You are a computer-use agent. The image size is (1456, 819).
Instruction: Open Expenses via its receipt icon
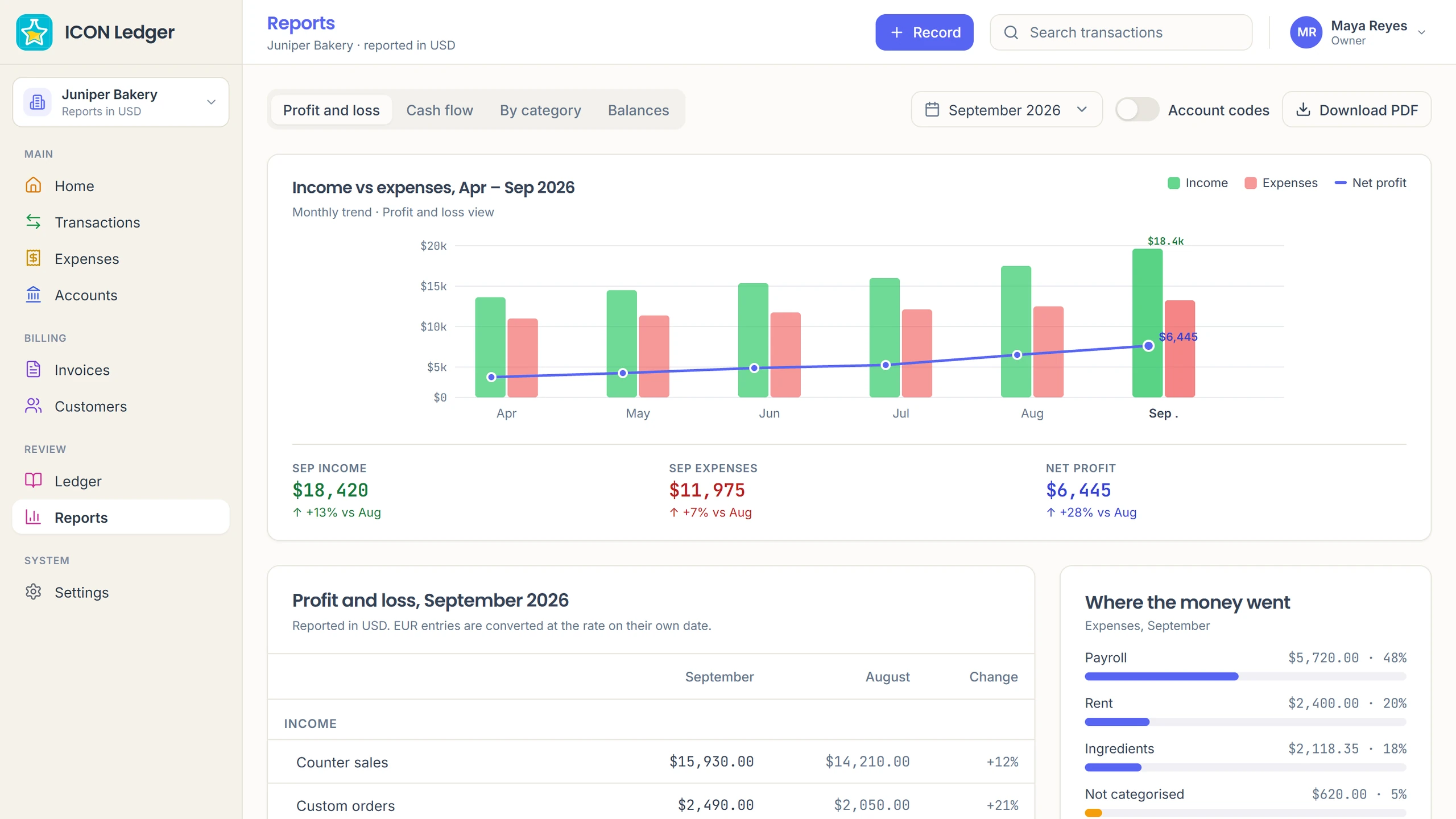[x=34, y=258]
